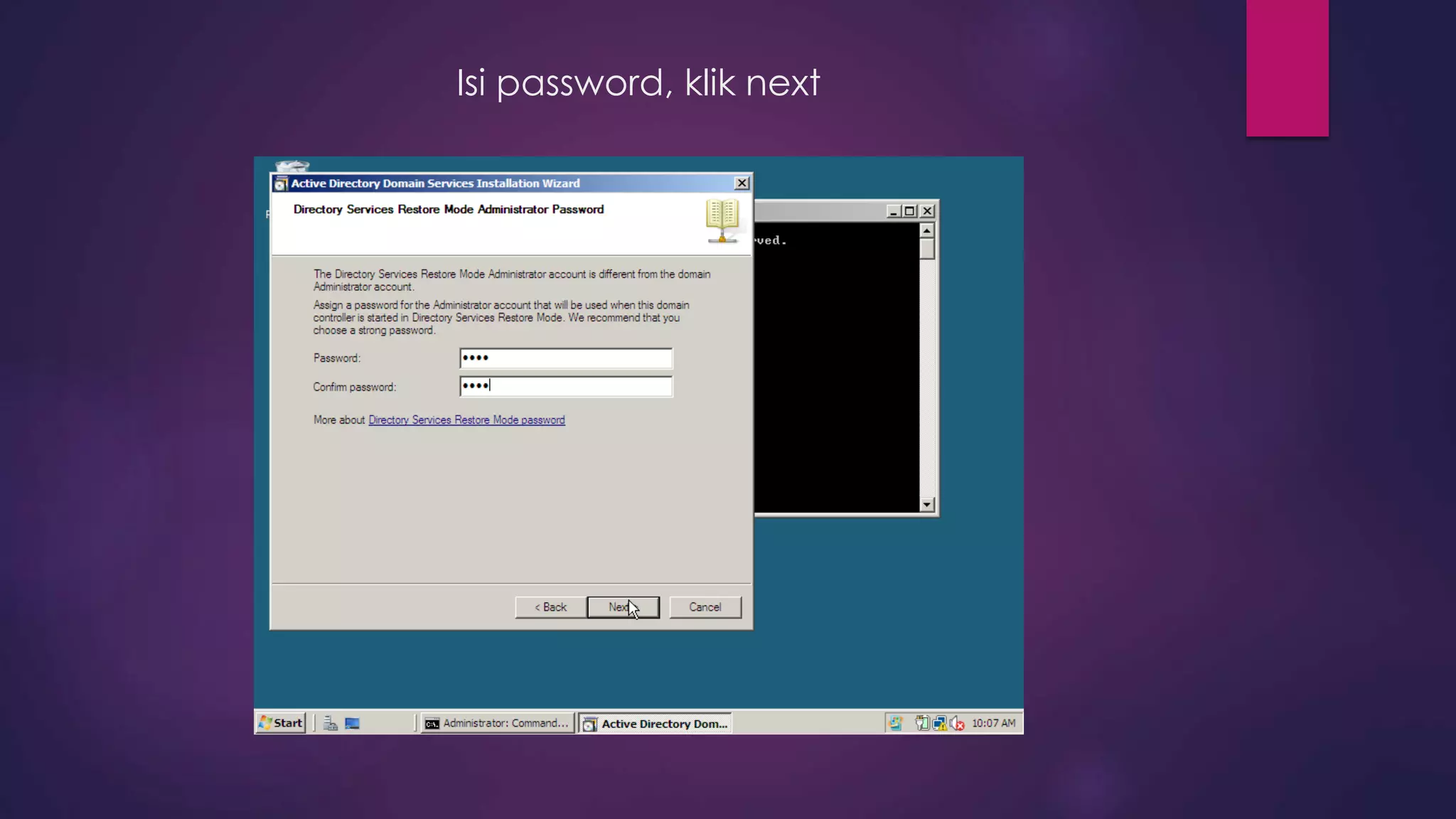
Task: Go back with the < Back button
Action: [x=550, y=607]
